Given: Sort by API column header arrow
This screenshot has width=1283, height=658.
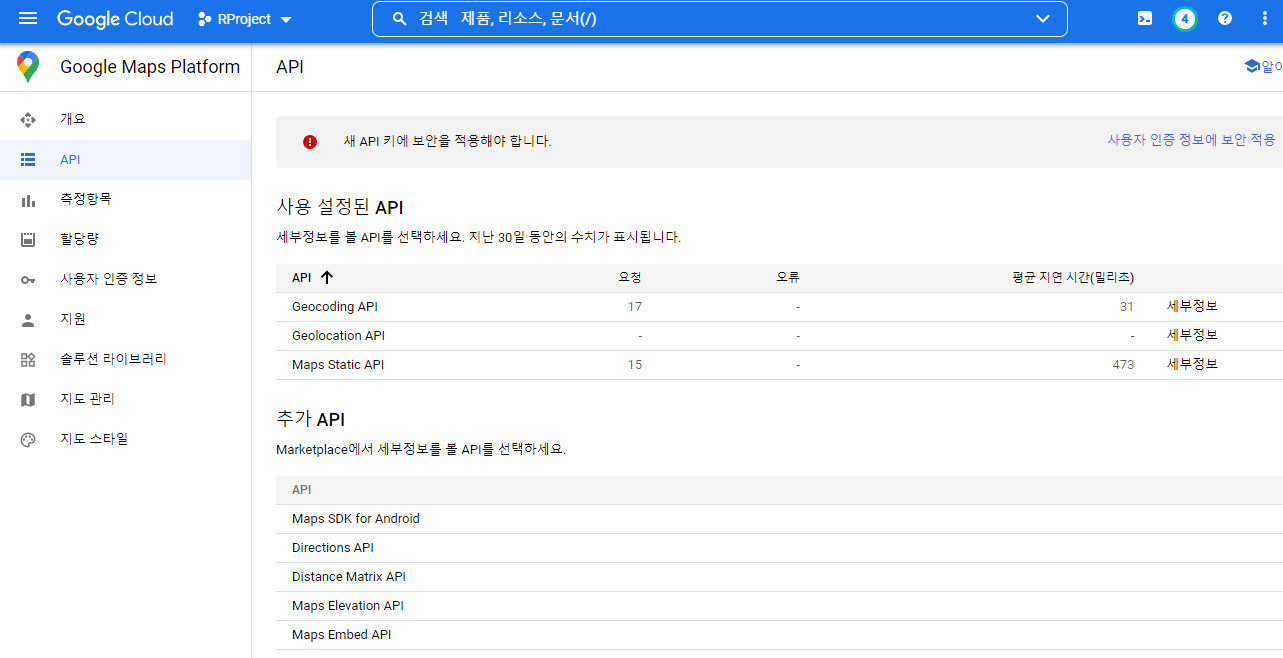Looking at the screenshot, I should point(326,278).
